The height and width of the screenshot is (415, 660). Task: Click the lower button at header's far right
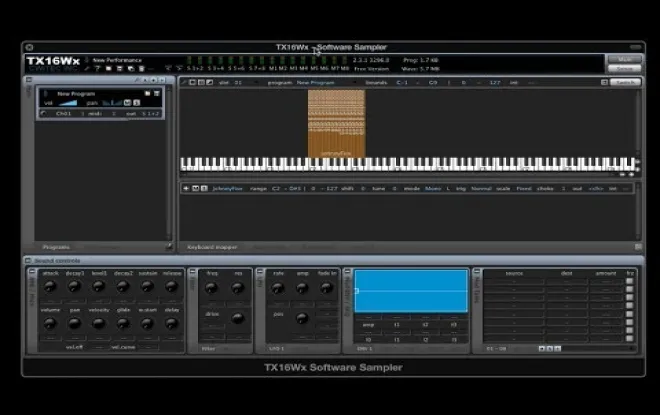click(625, 69)
